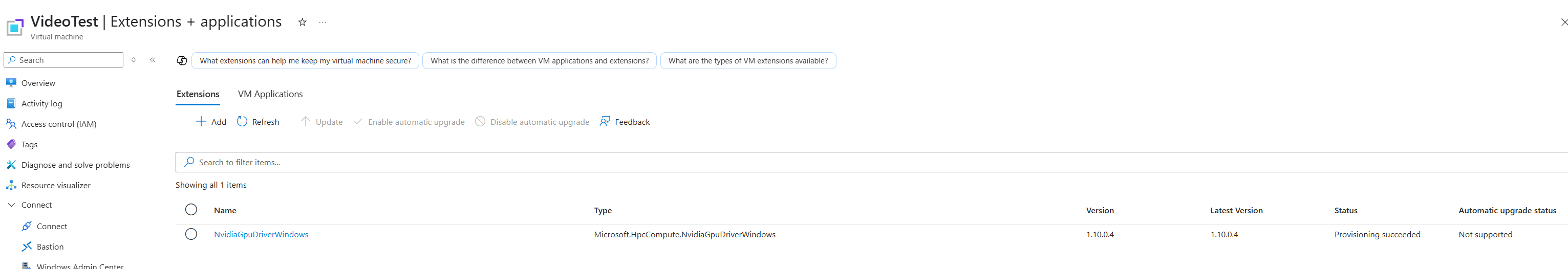The height and width of the screenshot is (269, 1568).
Task: Click the Search to filter items field
Action: pos(871,163)
